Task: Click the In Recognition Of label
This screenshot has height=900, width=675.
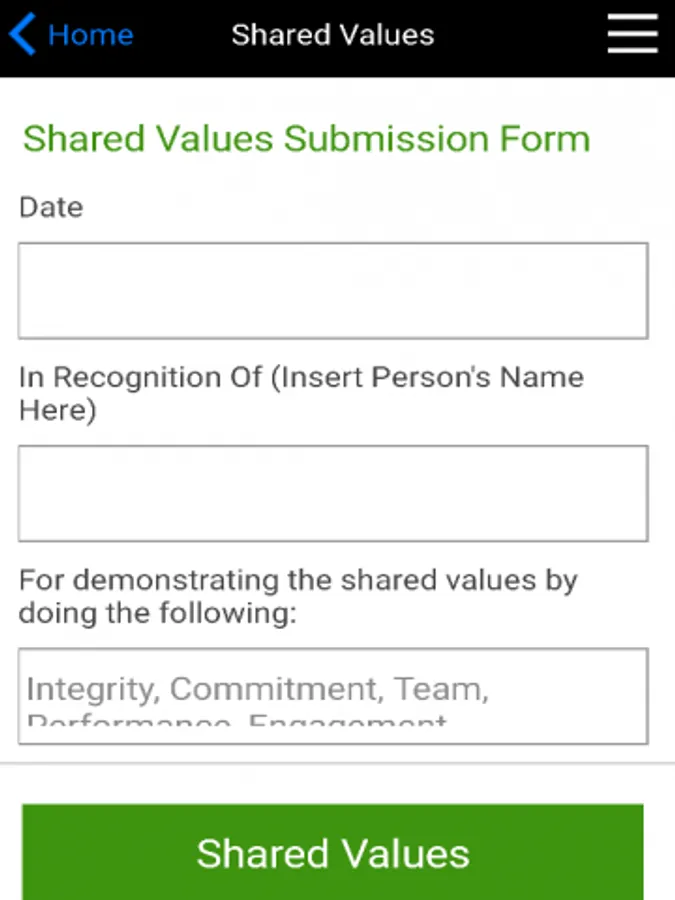Action: [142, 378]
